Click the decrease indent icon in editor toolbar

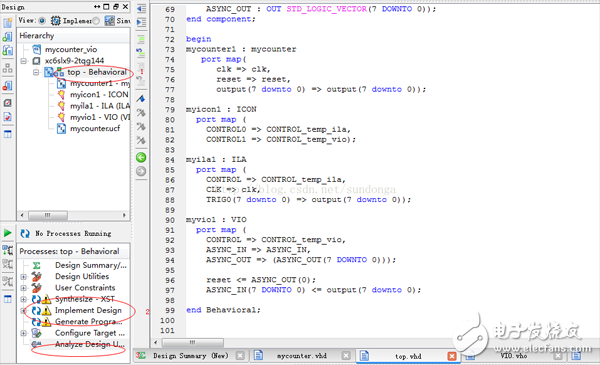point(142,8)
